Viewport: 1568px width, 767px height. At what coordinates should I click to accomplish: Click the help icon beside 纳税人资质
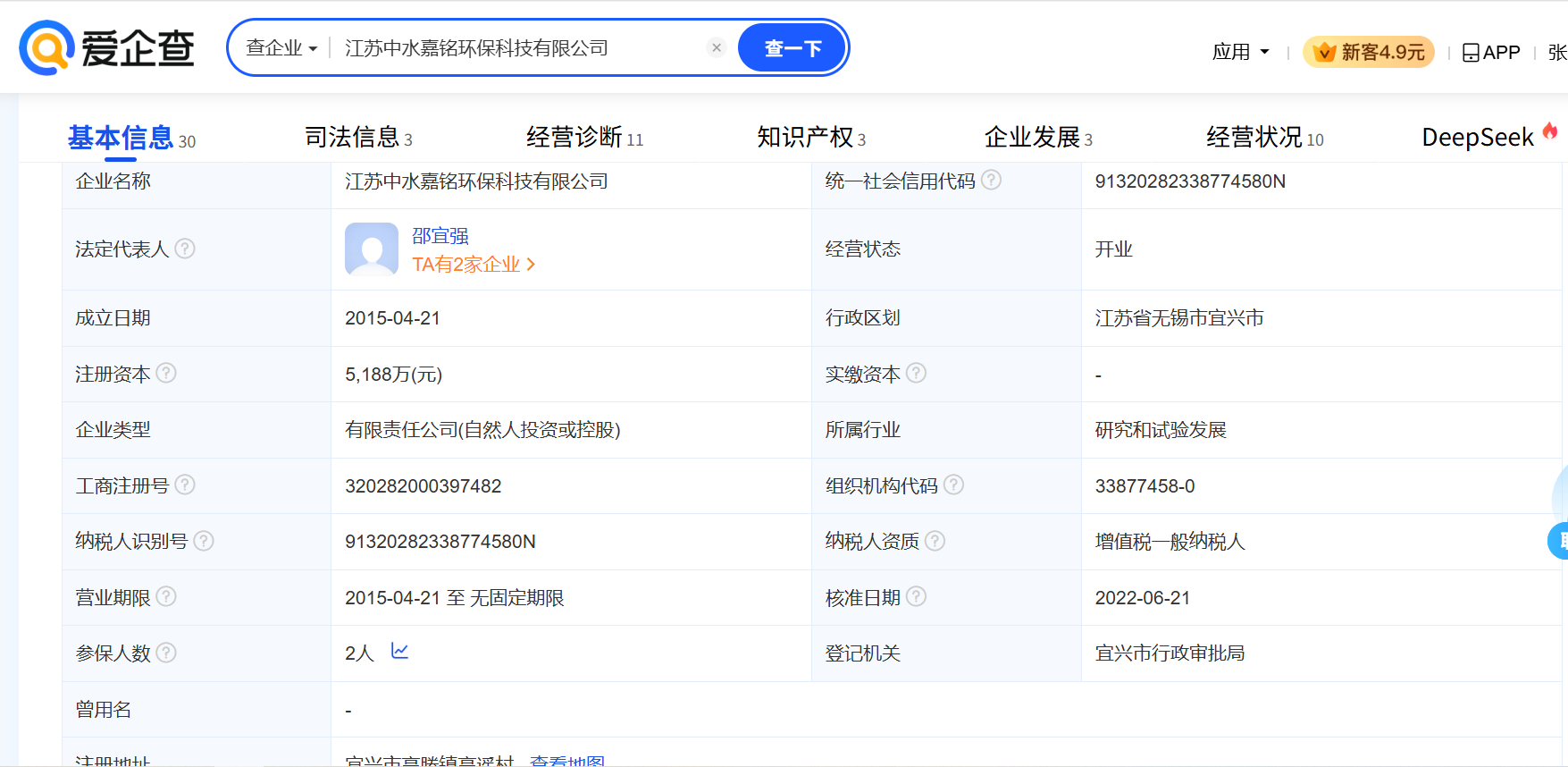(935, 541)
